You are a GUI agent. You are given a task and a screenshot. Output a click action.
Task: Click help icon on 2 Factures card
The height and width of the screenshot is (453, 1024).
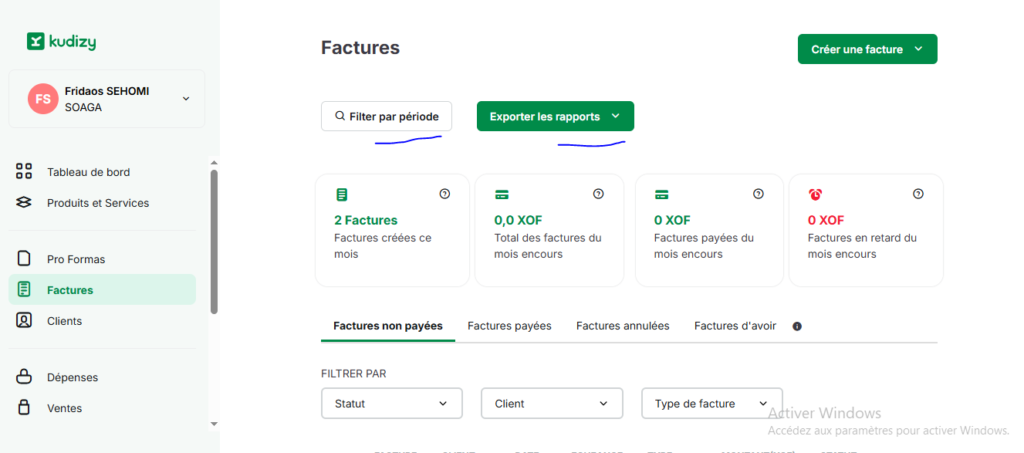[x=445, y=194]
